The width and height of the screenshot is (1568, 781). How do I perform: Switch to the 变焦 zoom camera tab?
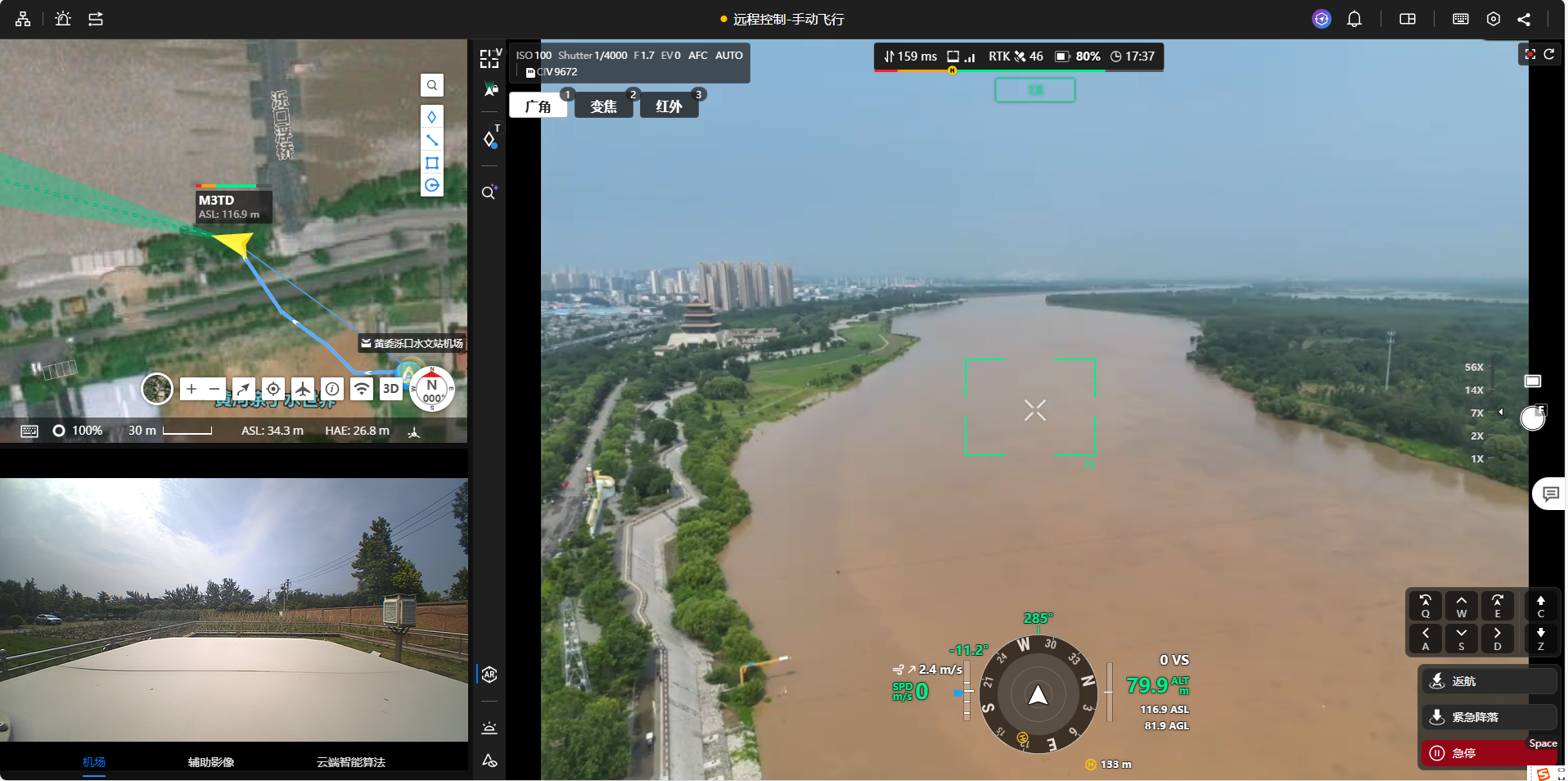point(603,106)
